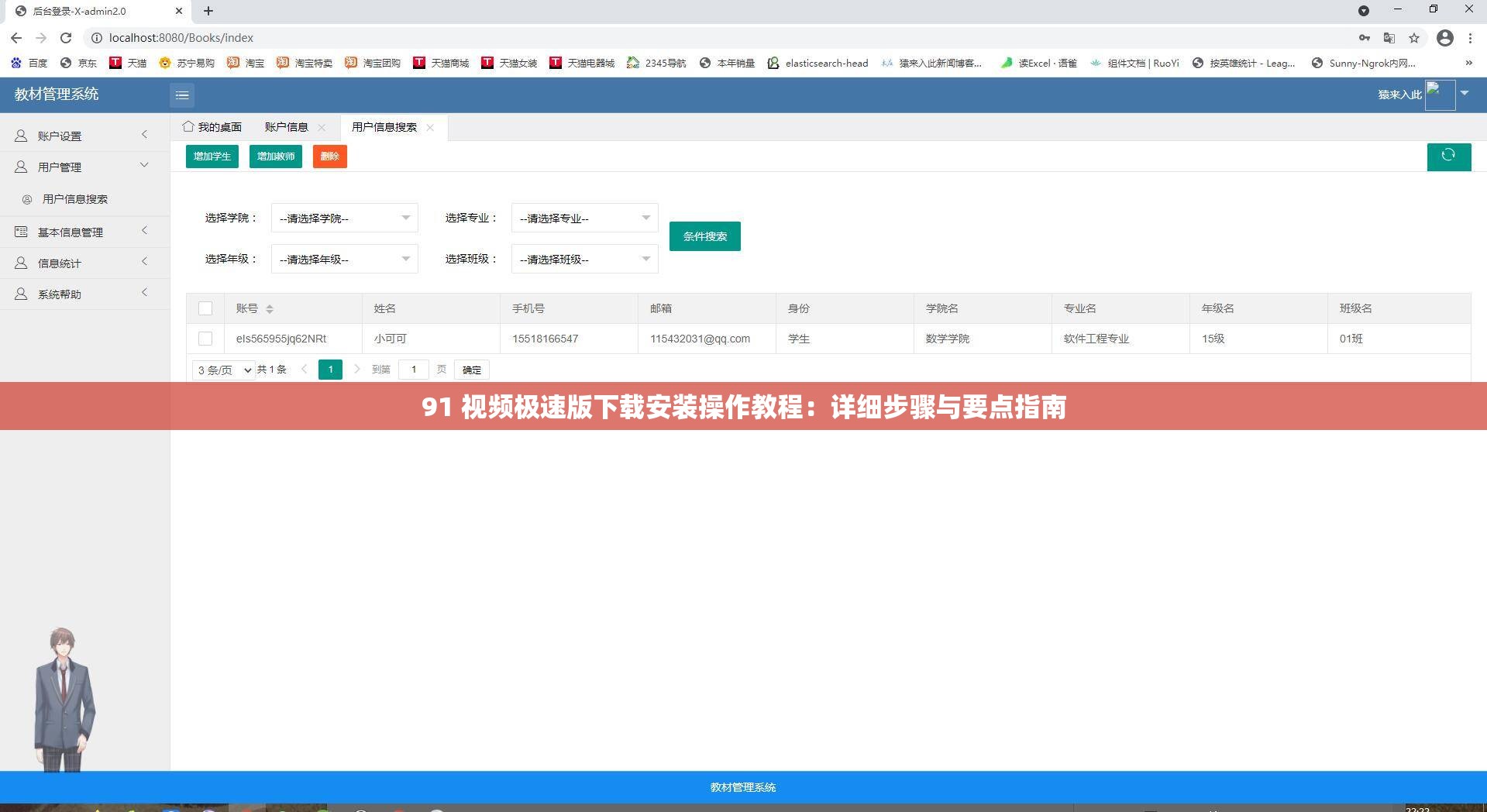This screenshot has height=812, width=1487.
Task: Click the 增加学生 button
Action: pyautogui.click(x=212, y=156)
